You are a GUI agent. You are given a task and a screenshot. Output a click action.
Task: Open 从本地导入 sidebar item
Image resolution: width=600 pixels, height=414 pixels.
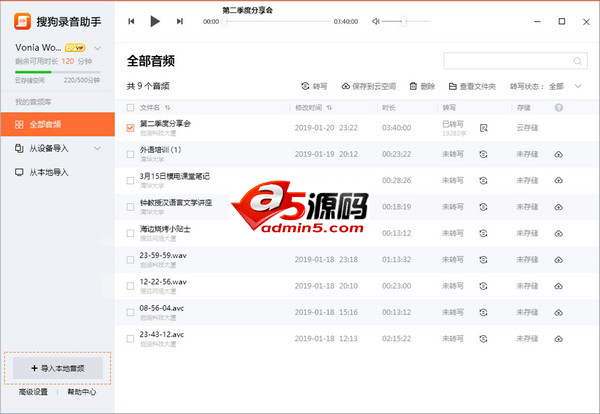tap(57, 172)
